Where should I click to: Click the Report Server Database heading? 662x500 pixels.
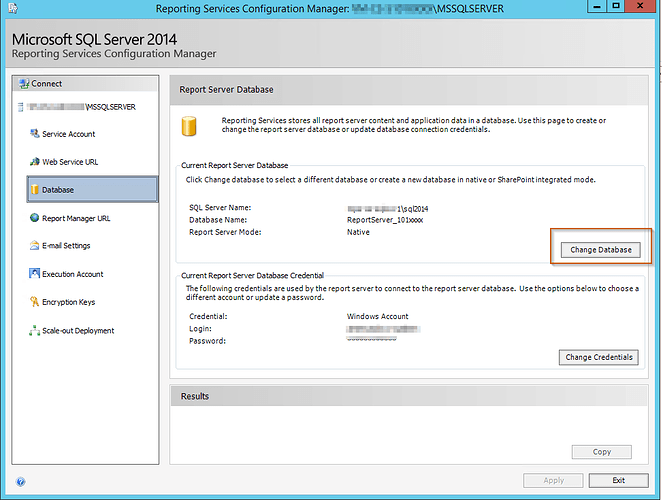226,90
